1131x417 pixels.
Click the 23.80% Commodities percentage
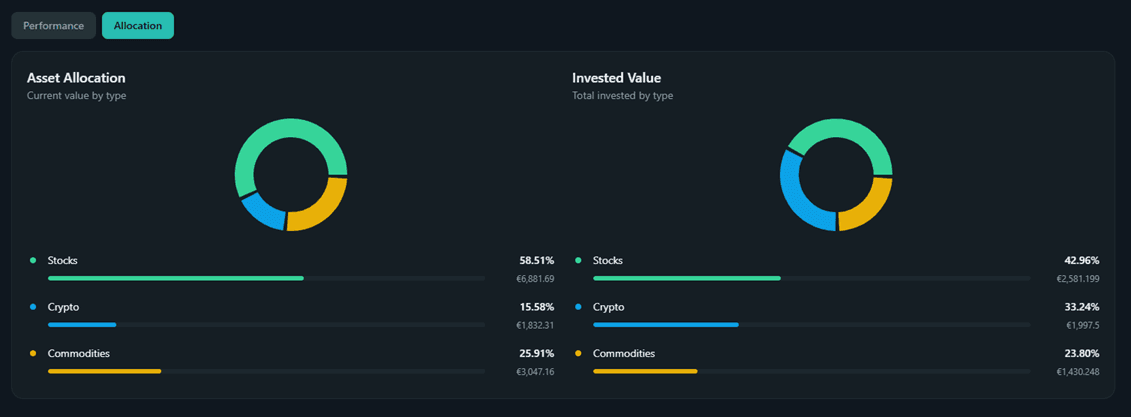(x=1082, y=354)
